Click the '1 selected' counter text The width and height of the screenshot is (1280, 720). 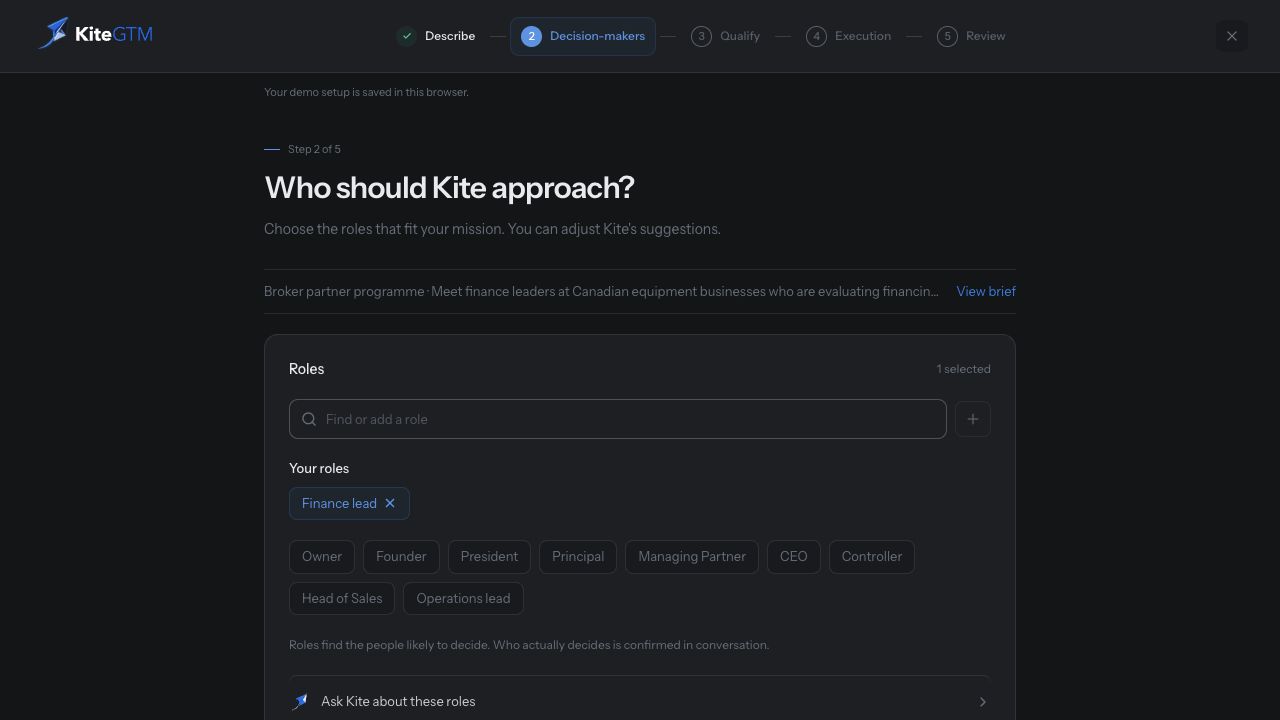964,369
